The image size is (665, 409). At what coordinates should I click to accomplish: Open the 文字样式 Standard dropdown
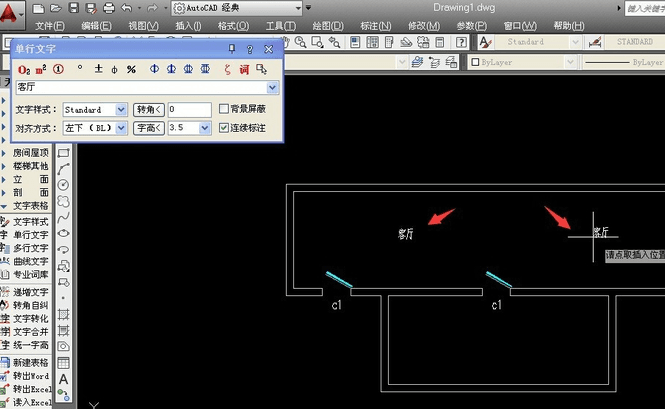tap(121, 110)
